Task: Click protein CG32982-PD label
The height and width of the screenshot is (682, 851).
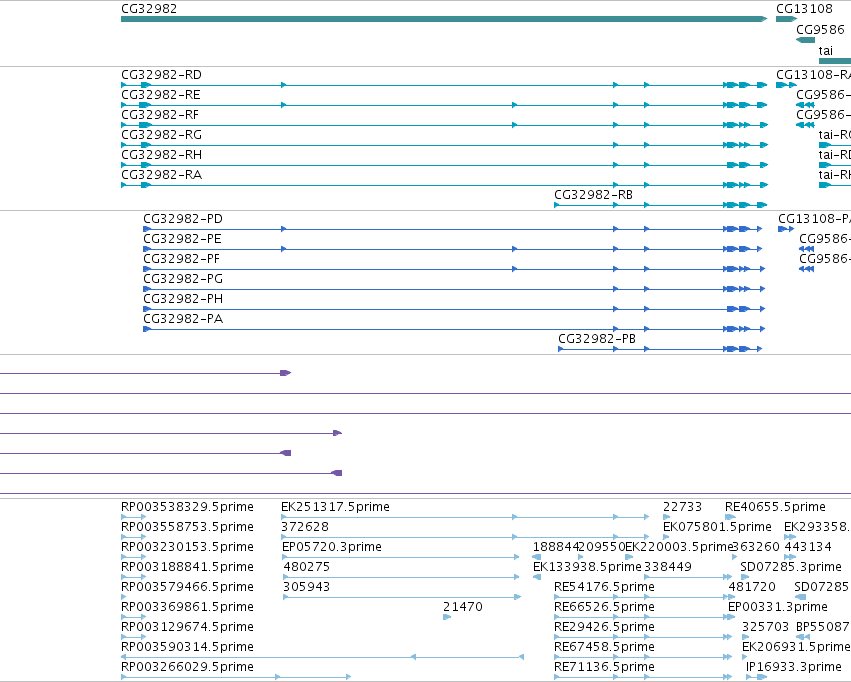Action: pyautogui.click(x=183, y=219)
